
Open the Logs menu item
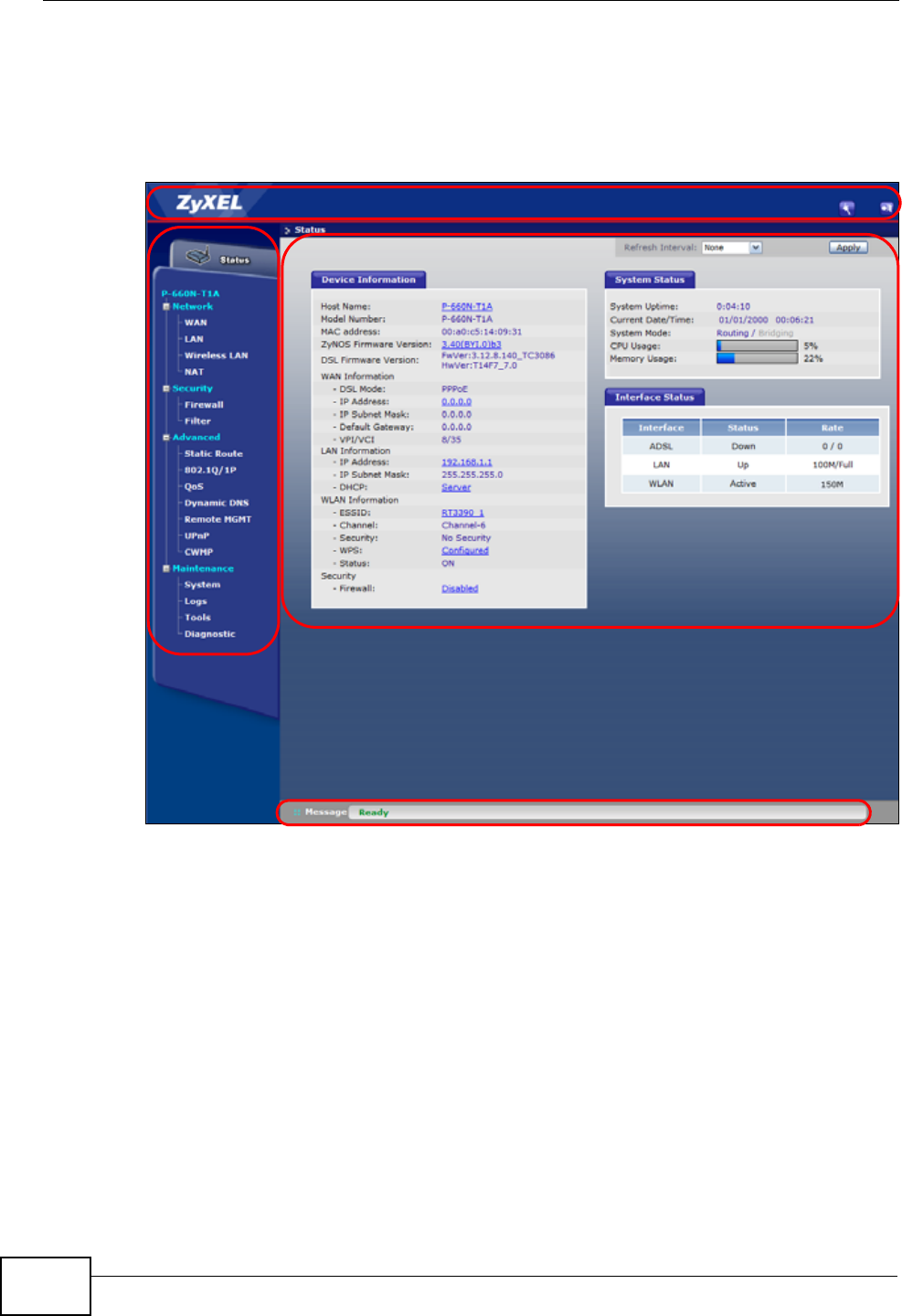coord(196,601)
